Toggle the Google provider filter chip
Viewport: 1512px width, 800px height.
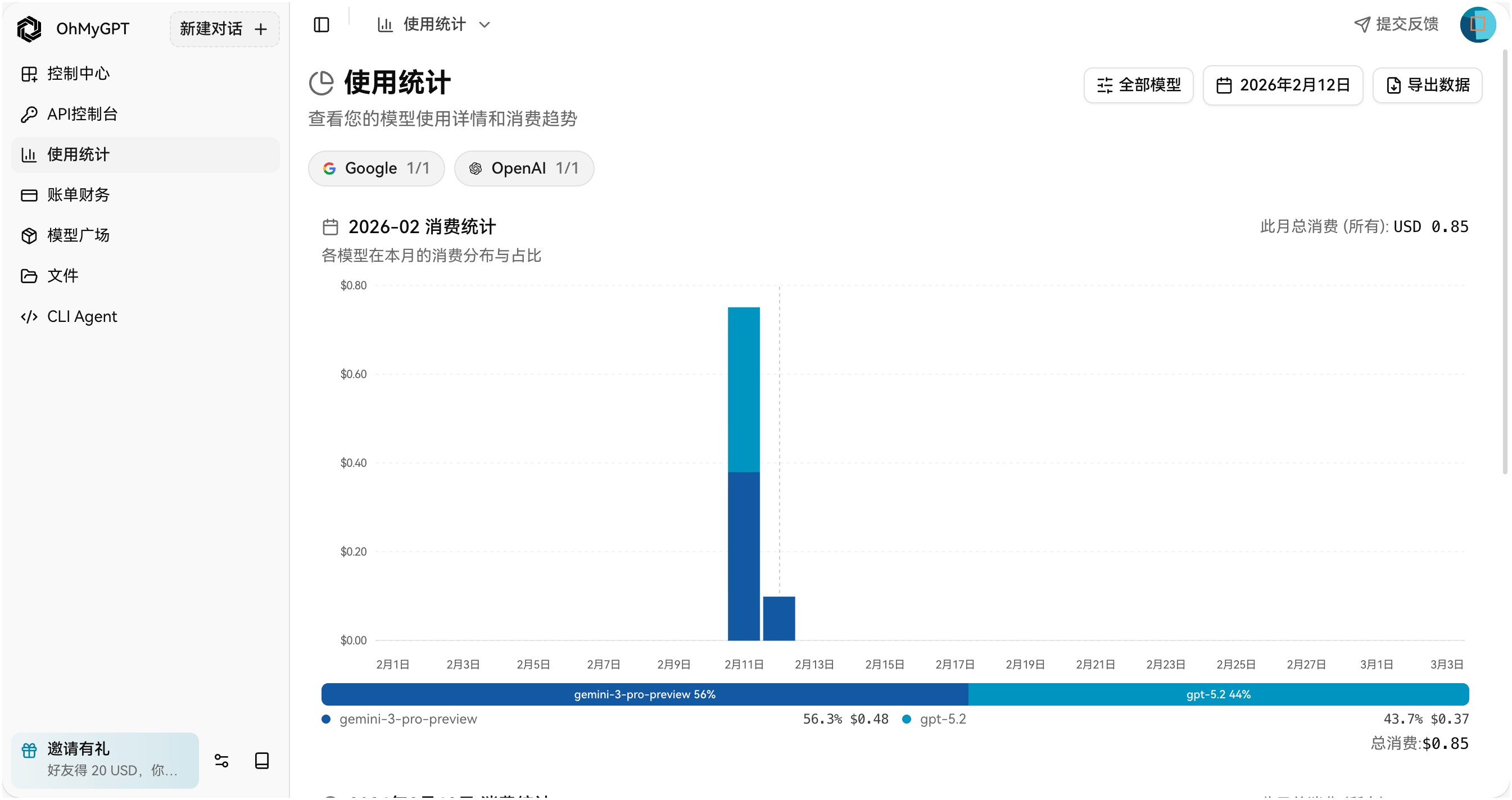click(376, 169)
